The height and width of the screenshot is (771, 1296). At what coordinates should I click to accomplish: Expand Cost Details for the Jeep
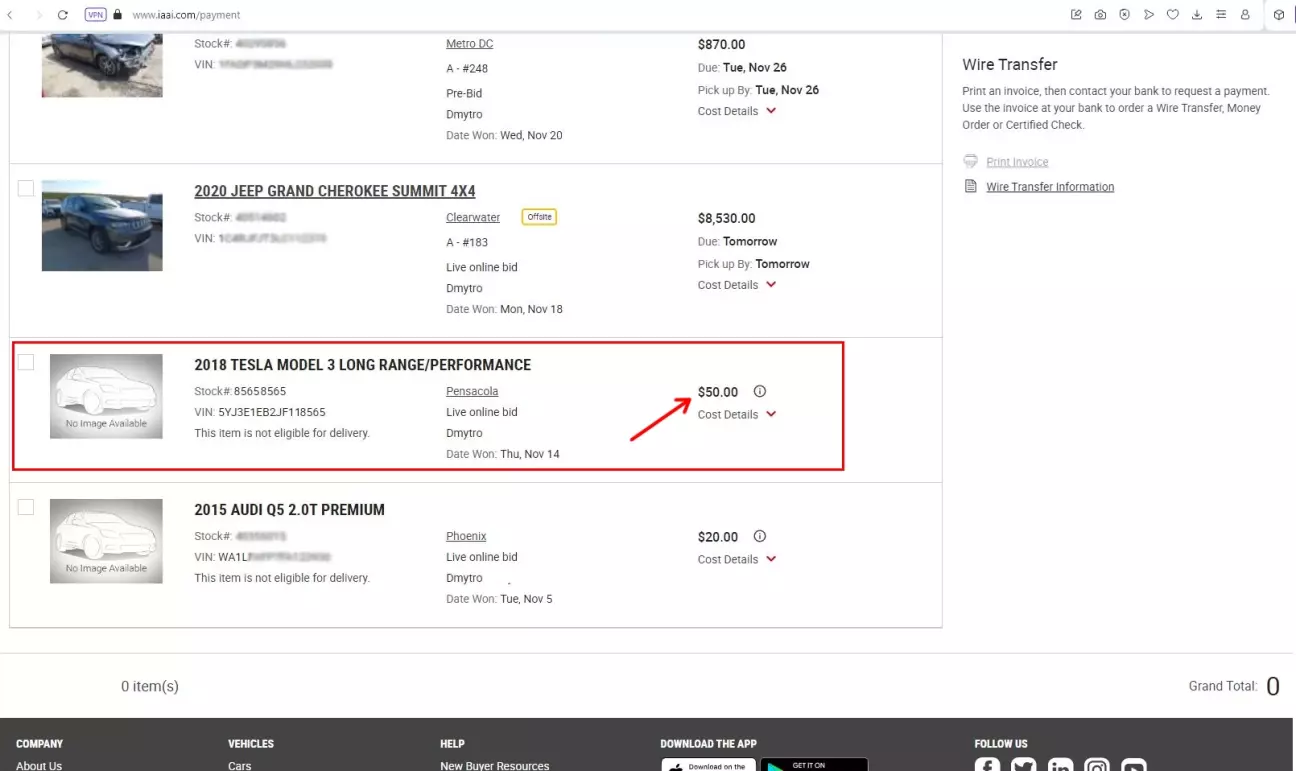(x=736, y=285)
